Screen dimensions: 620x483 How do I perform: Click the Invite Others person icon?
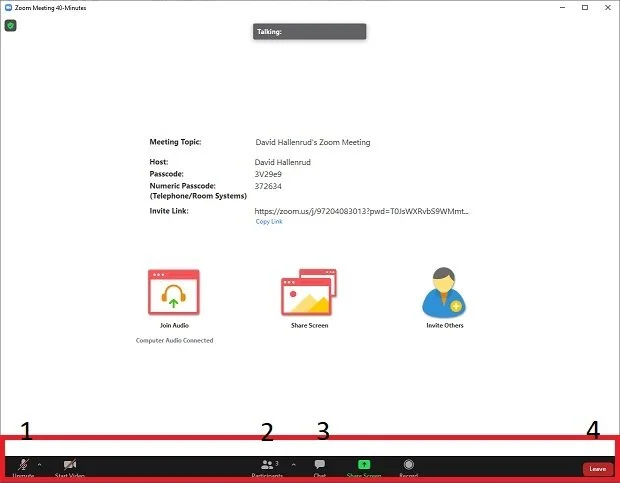point(444,292)
